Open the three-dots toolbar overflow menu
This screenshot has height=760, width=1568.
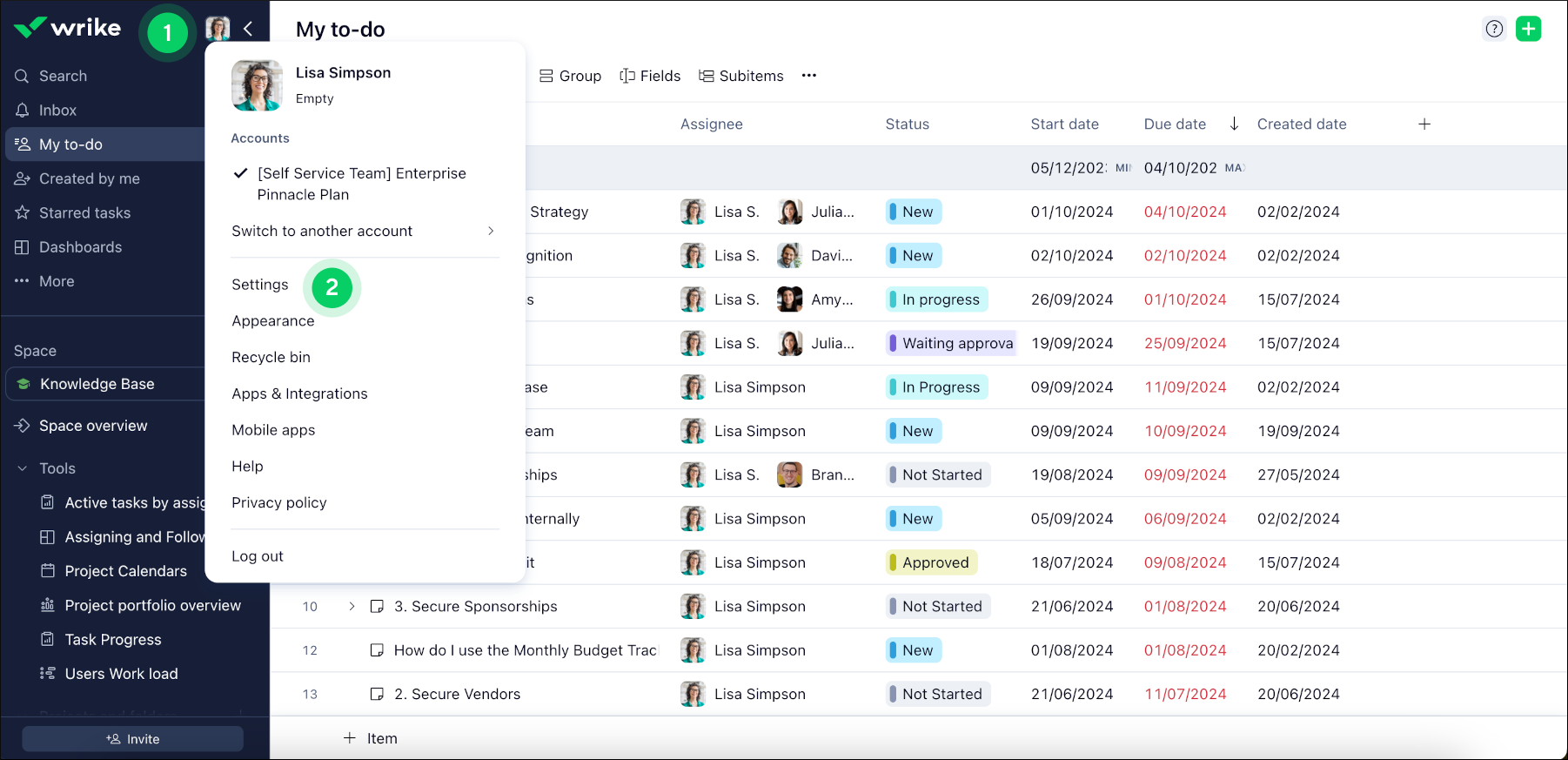pyautogui.click(x=809, y=76)
